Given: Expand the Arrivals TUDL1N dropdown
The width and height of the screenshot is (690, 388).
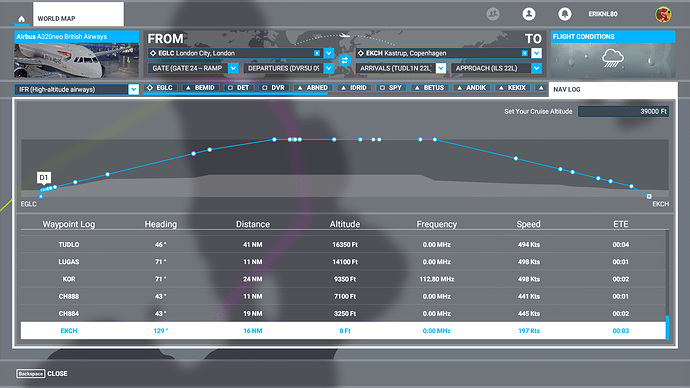Looking at the screenshot, I should click(440, 68).
